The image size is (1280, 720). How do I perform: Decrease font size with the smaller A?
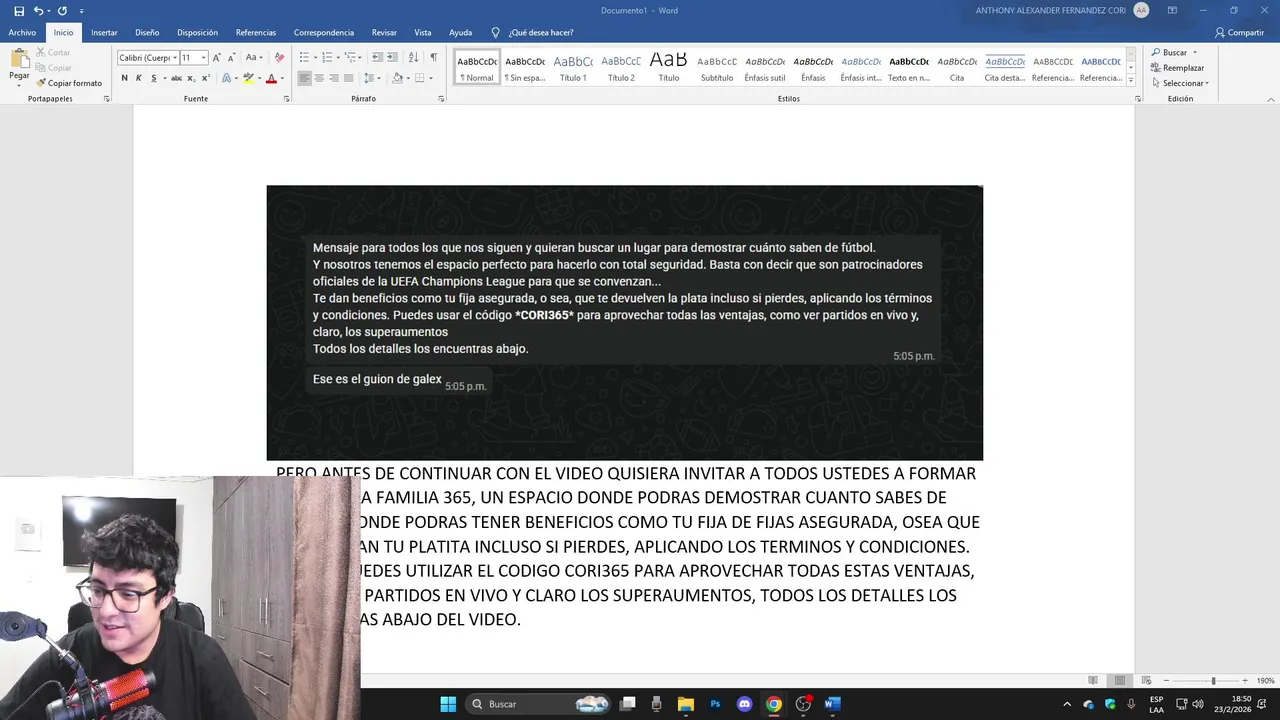click(x=231, y=58)
